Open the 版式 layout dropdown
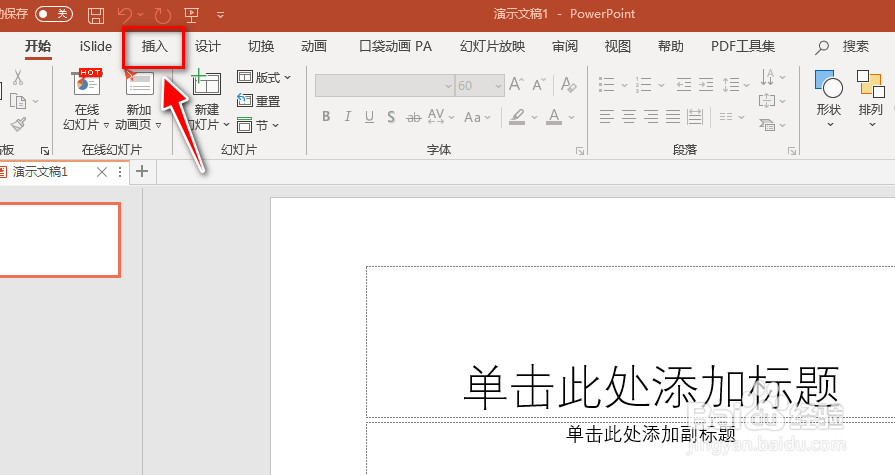 coord(264,77)
